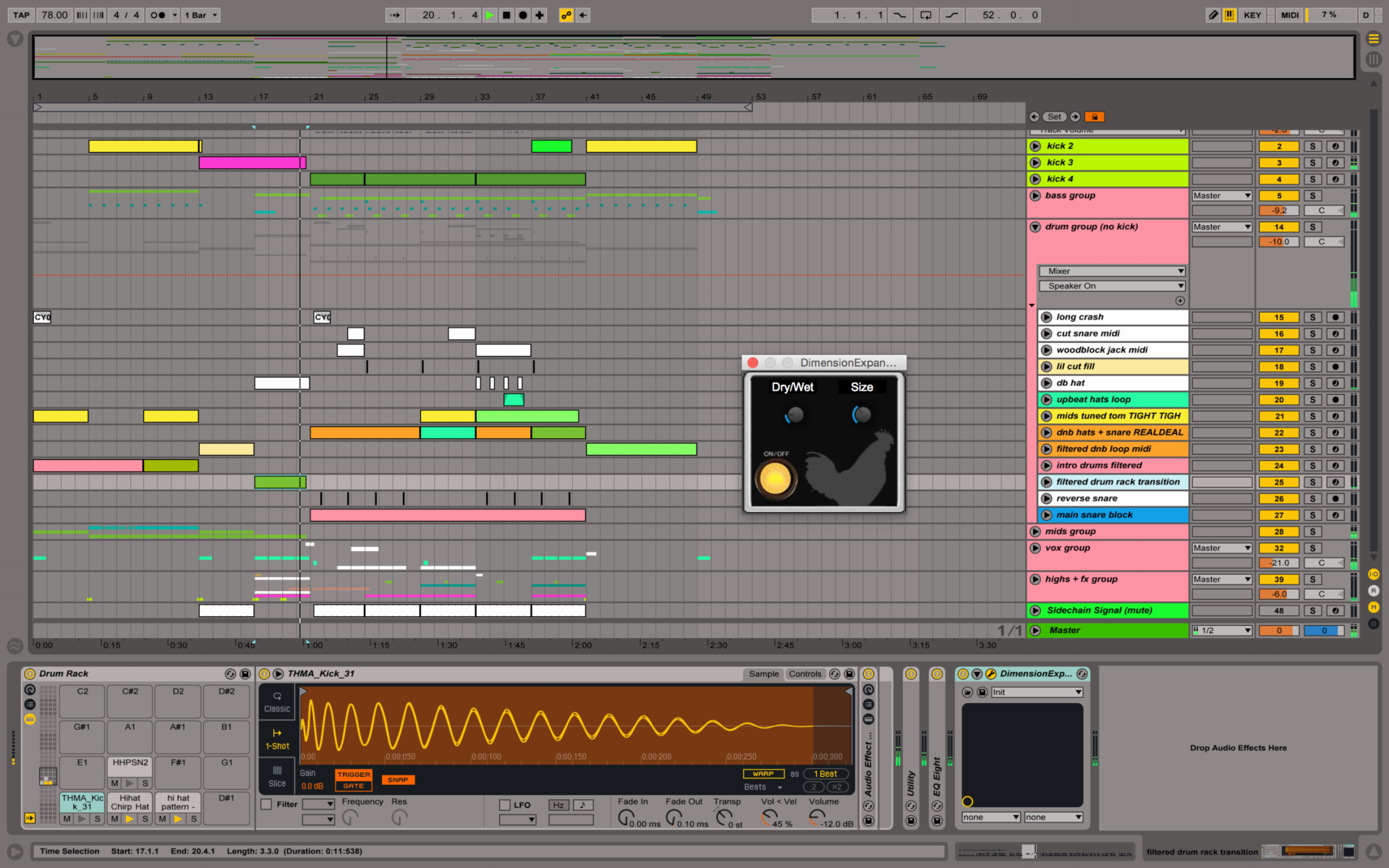
Task: Unfold the bass group track
Action: 1035,195
